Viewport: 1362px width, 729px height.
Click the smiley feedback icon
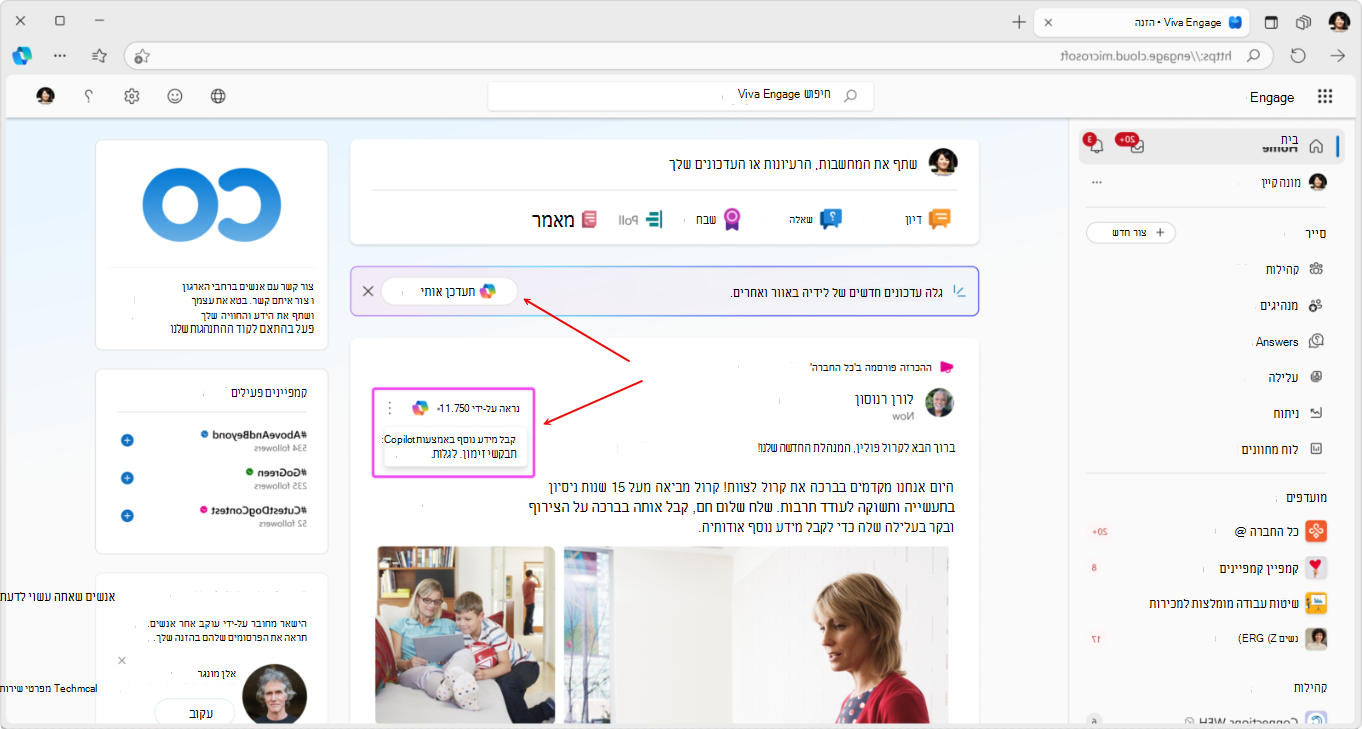click(175, 96)
